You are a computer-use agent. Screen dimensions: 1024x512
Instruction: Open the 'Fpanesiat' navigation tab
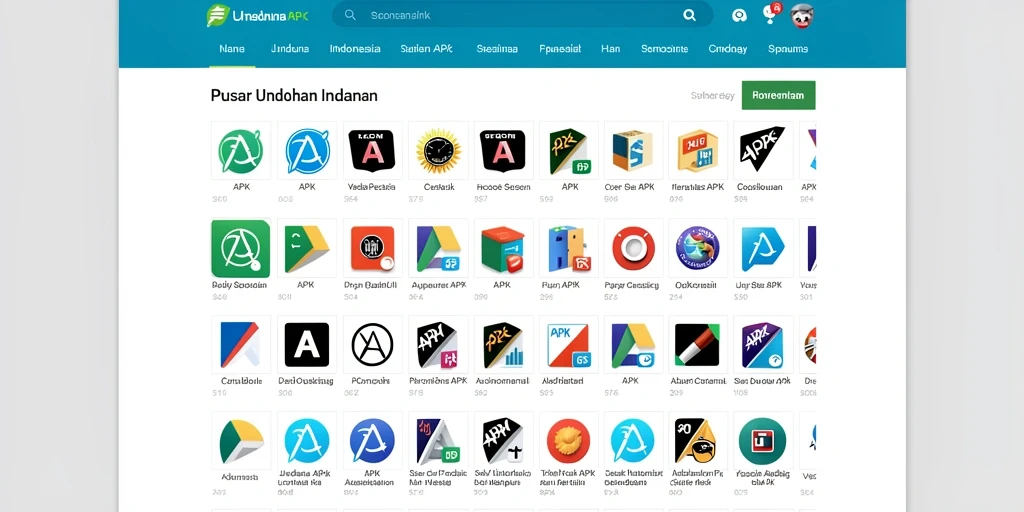coord(560,49)
